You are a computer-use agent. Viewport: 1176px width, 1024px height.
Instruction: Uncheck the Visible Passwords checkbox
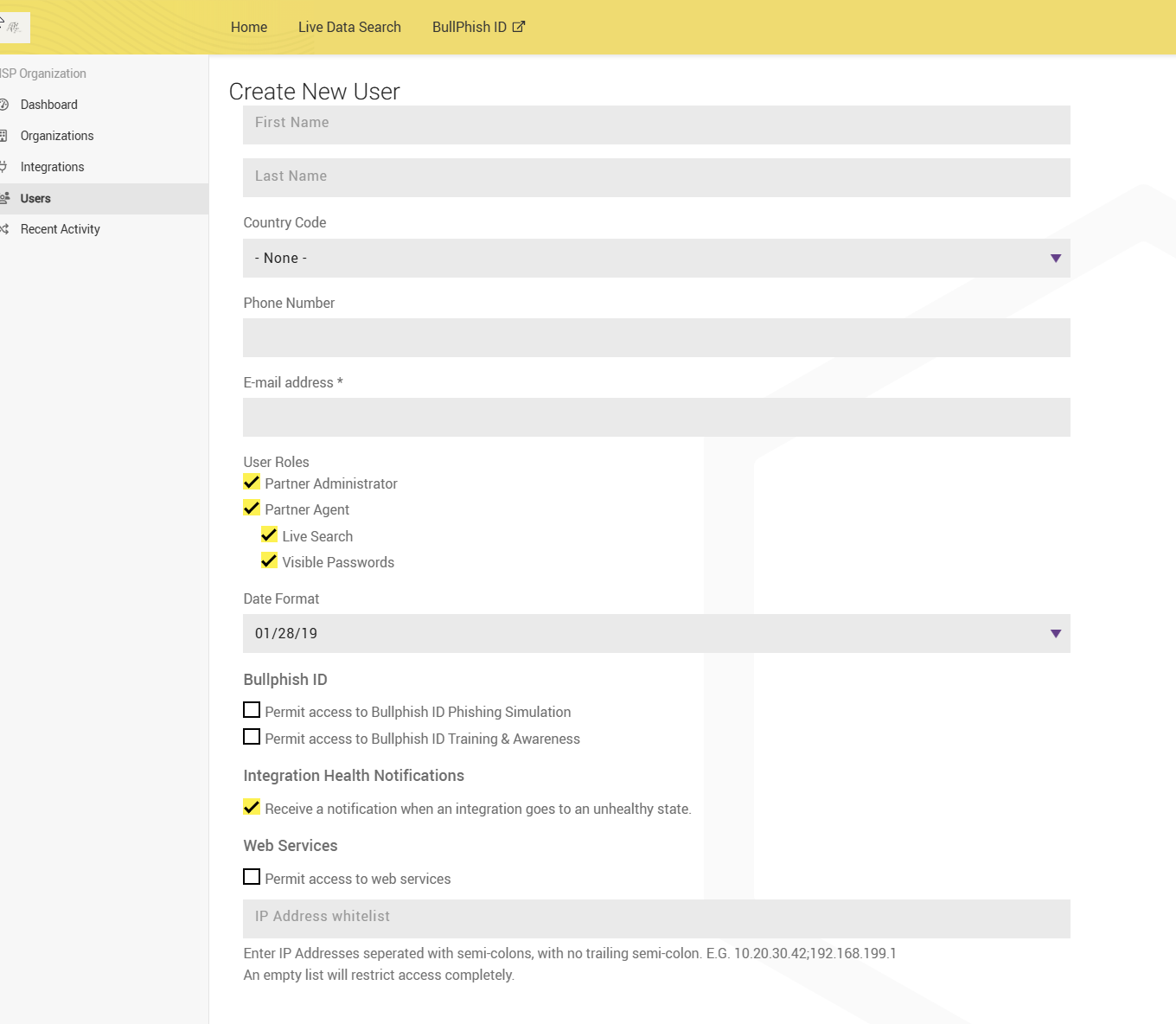269,560
